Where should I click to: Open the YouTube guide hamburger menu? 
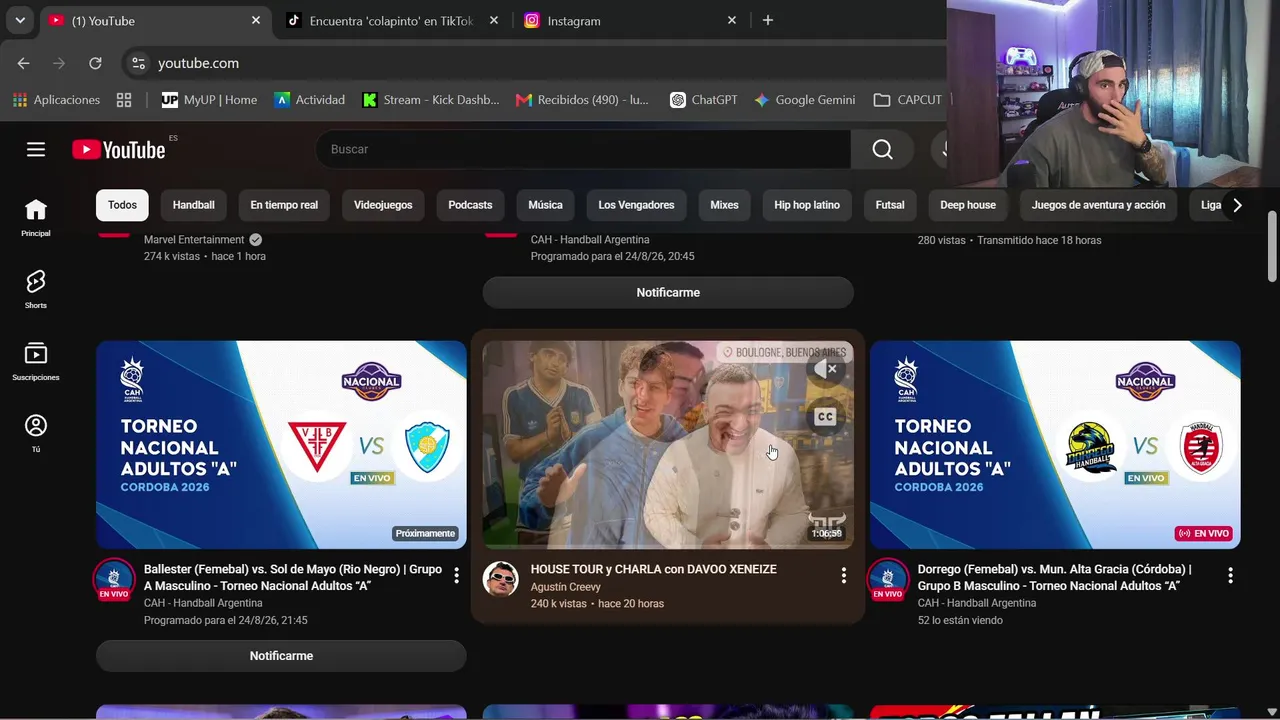tap(36, 149)
